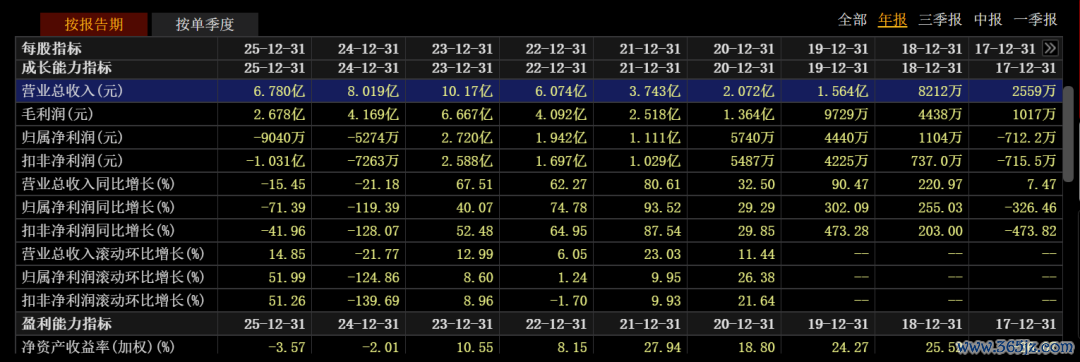Click the -5274万 net profit value

pos(373,138)
